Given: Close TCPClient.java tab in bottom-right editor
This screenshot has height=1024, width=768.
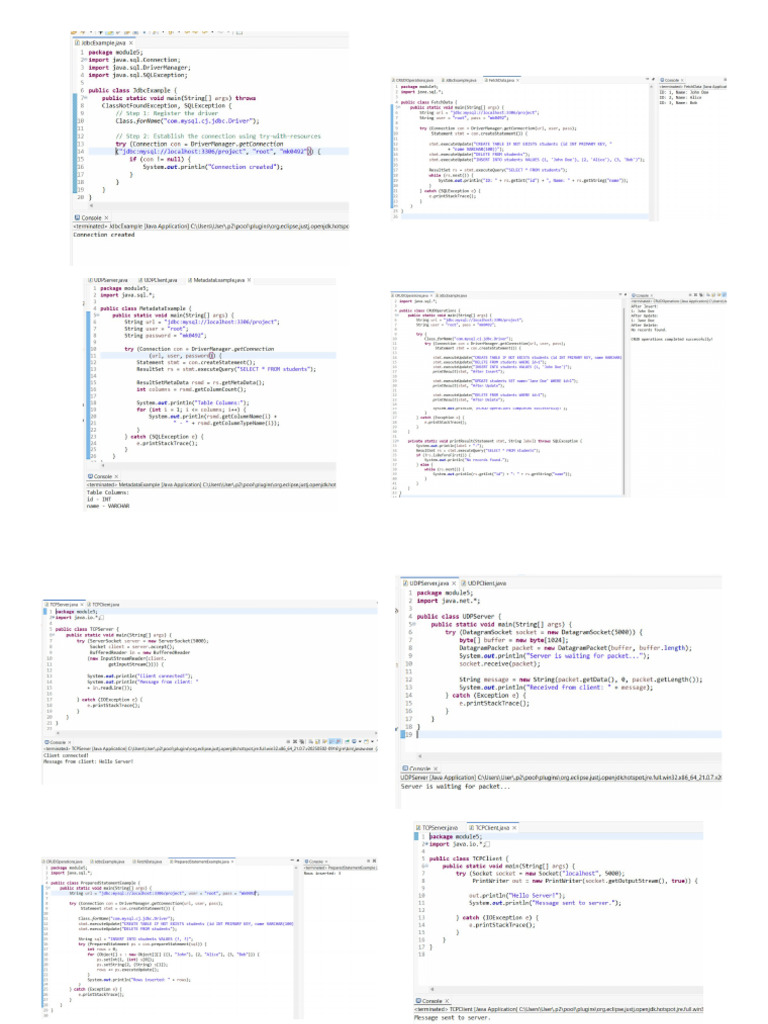Looking at the screenshot, I should [x=514, y=828].
